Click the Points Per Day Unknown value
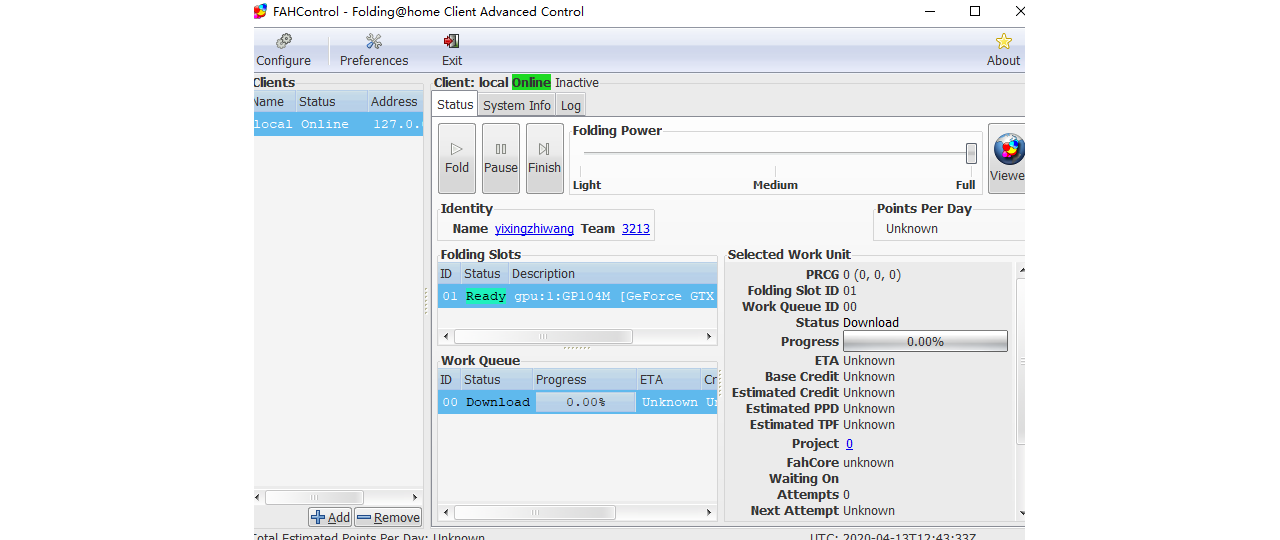Image resolution: width=1280 pixels, height=540 pixels. 912,229
